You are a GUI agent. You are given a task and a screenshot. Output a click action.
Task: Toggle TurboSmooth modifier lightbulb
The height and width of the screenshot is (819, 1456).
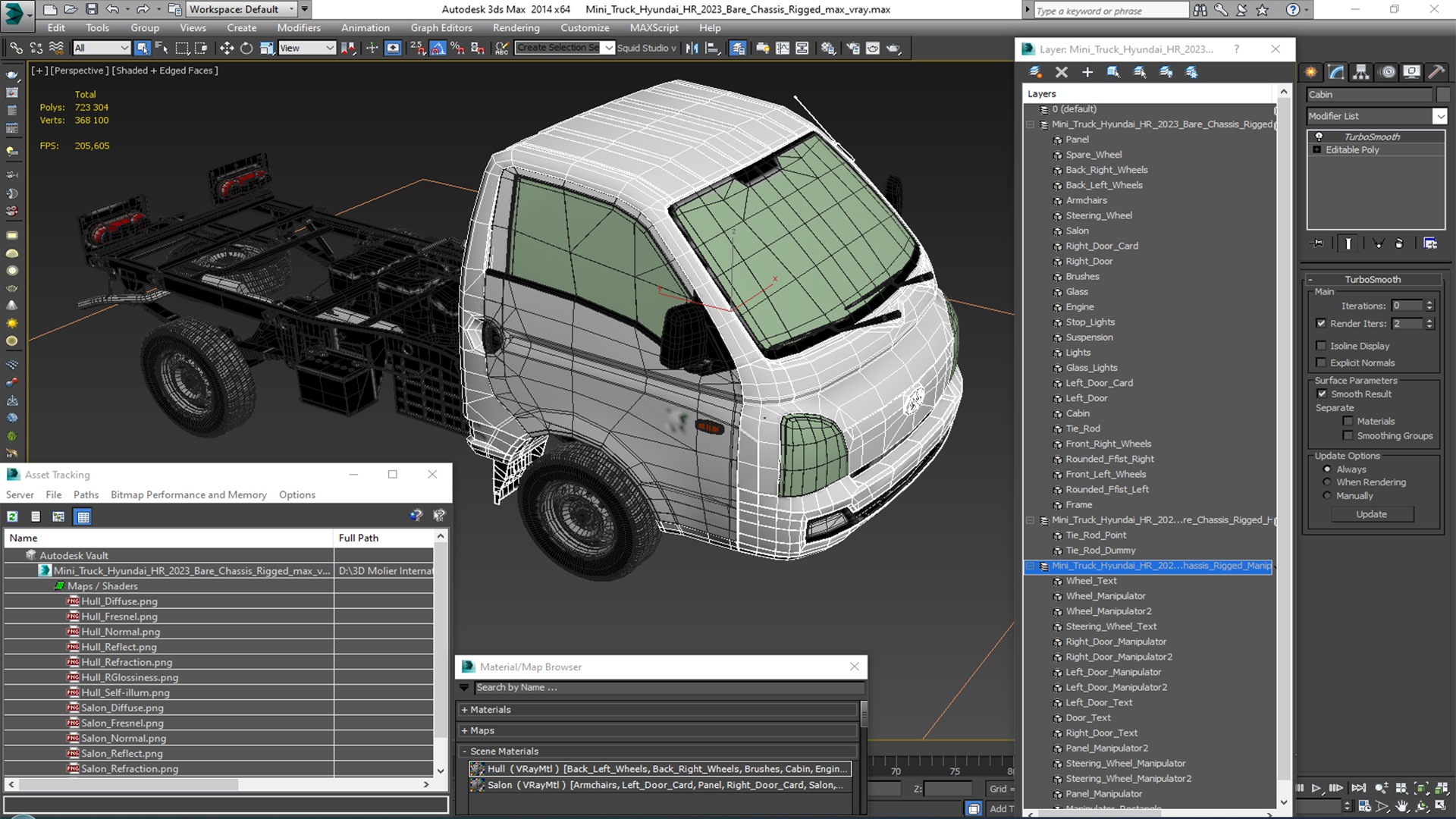(1319, 136)
